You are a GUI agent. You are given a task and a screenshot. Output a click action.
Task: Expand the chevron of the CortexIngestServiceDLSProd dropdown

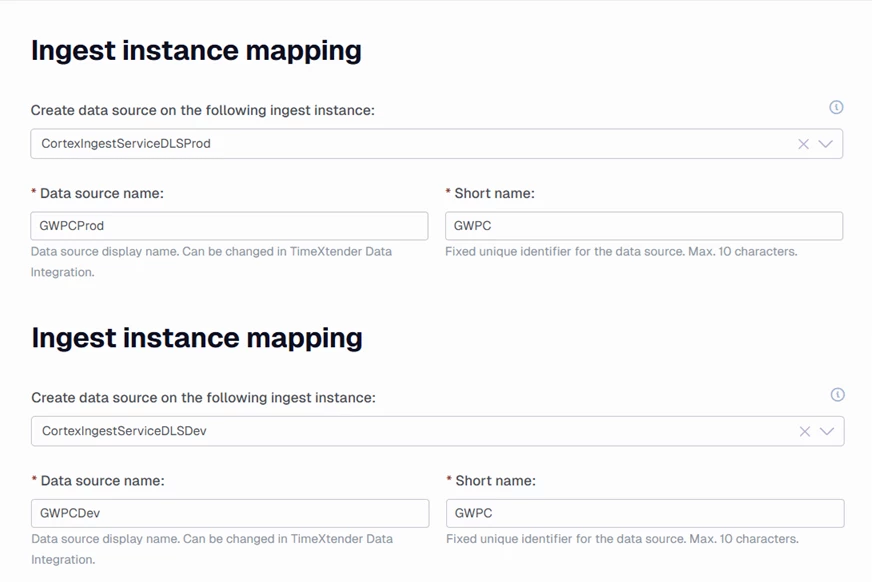826,144
